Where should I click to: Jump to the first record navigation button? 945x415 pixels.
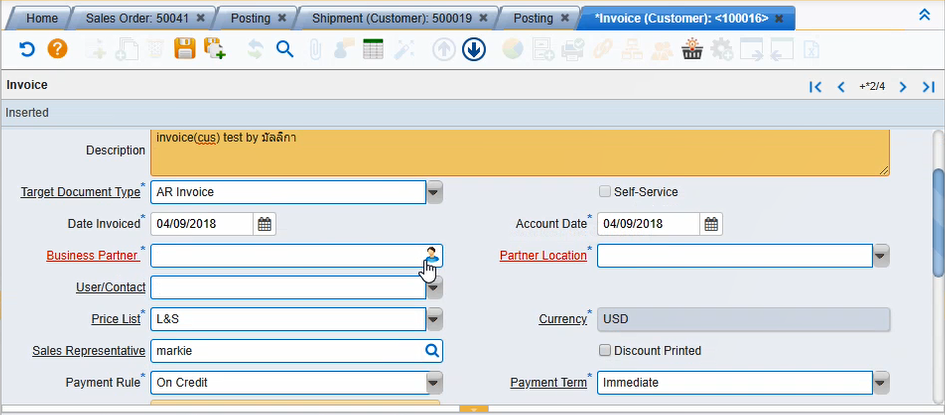tap(815, 87)
